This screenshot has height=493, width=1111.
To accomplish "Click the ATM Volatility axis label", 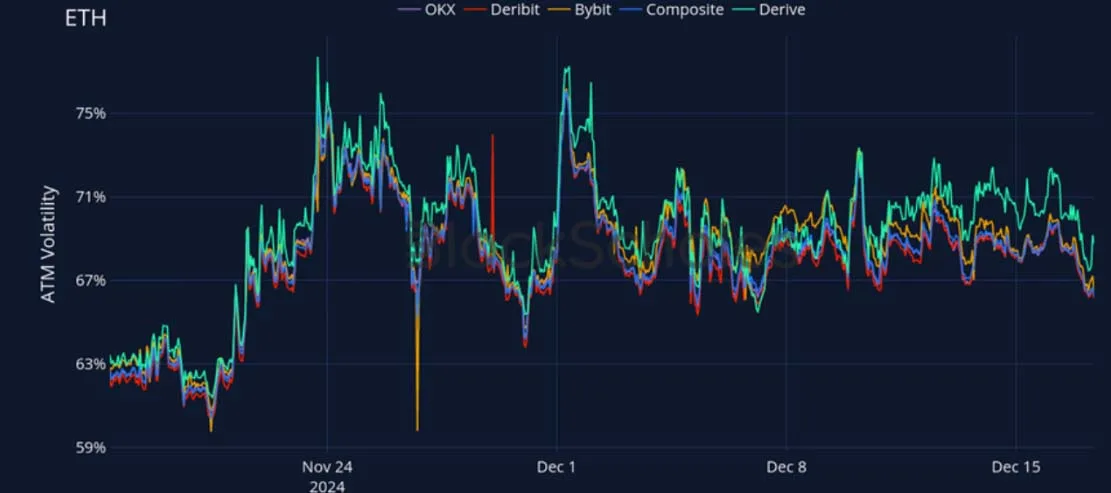I will pos(48,244).
